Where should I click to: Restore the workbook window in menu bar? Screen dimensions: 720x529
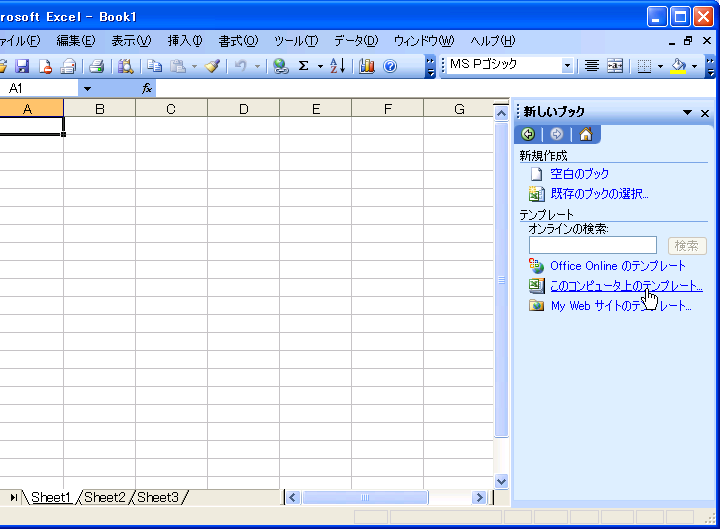tap(688, 41)
